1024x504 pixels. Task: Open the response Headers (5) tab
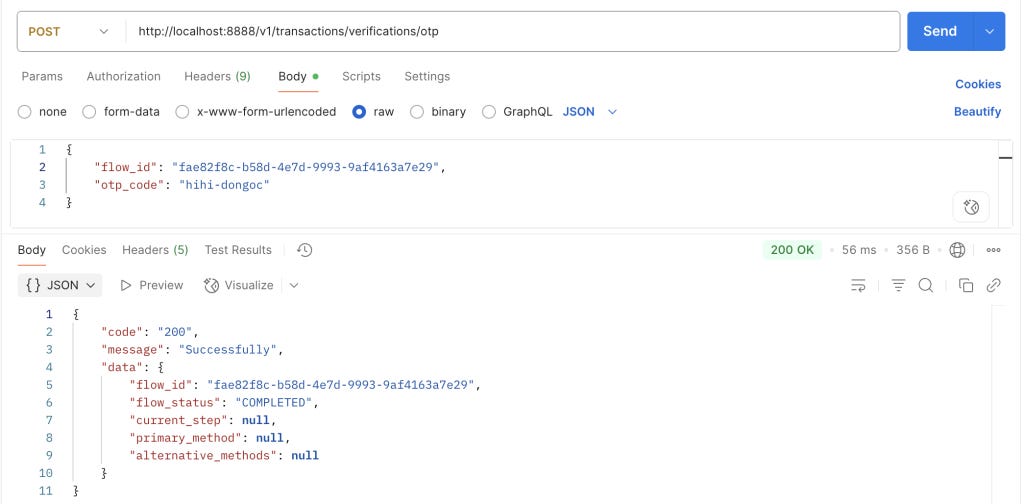pos(155,250)
